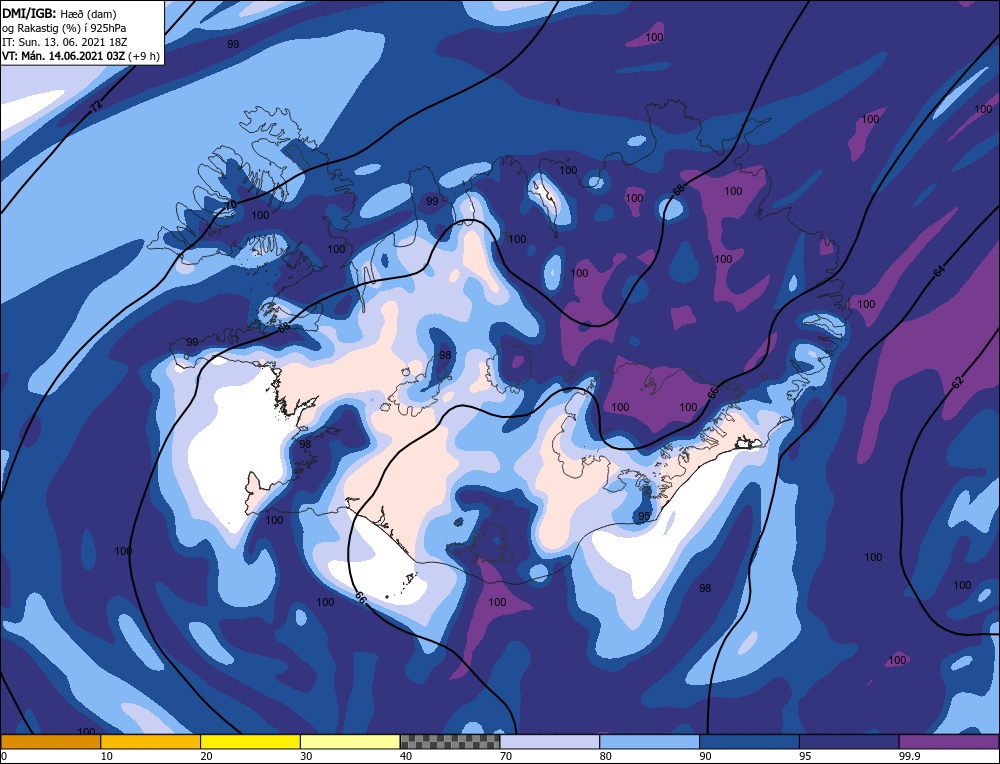The image size is (1000, 764).
Task: Click the '10' legend tick label
Action: coord(107,756)
